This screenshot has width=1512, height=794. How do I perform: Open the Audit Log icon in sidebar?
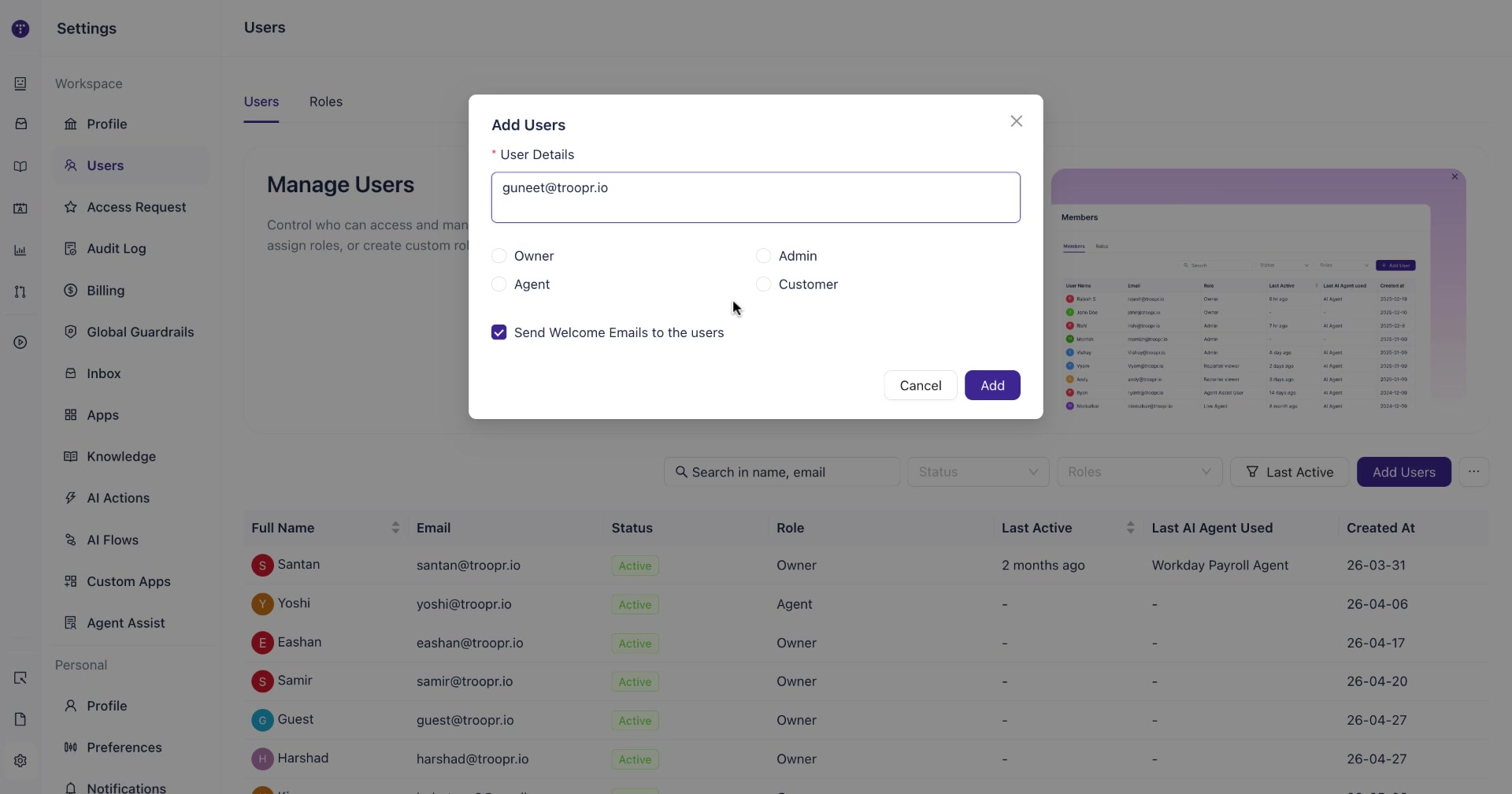coord(71,248)
